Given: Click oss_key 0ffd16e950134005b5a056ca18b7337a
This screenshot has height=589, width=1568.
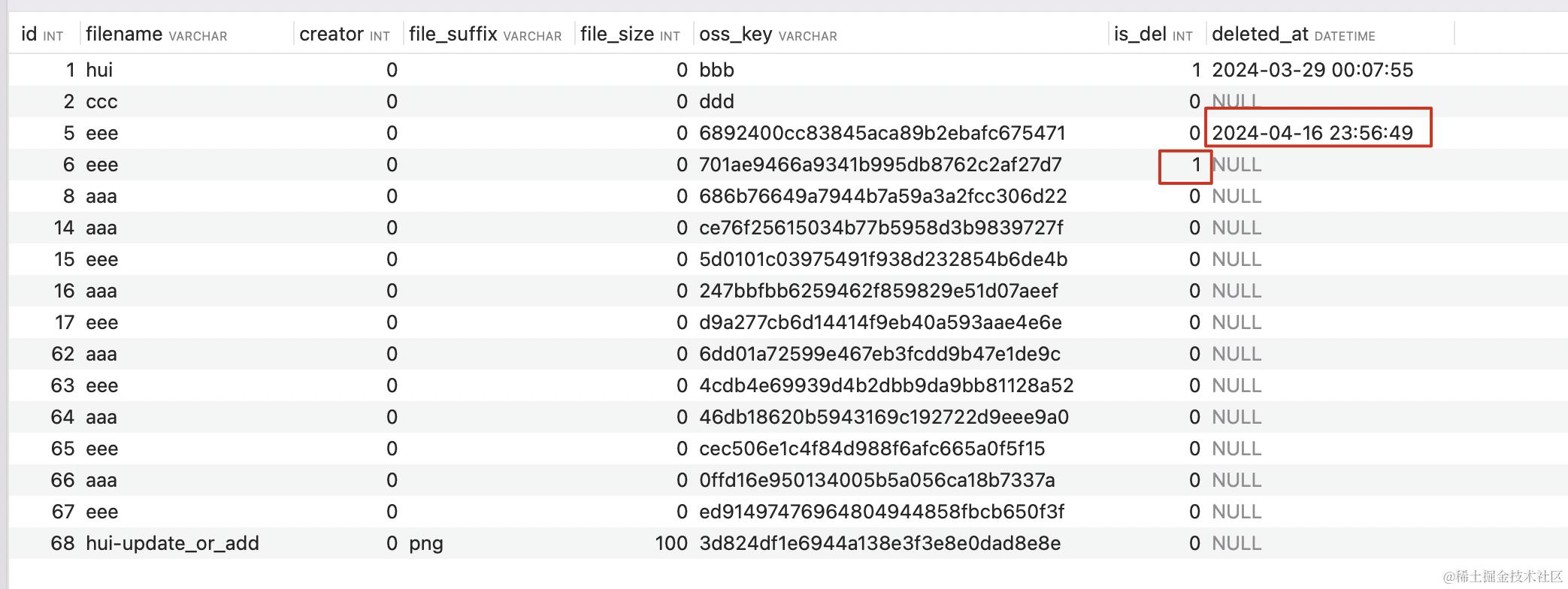Looking at the screenshot, I should [877, 480].
